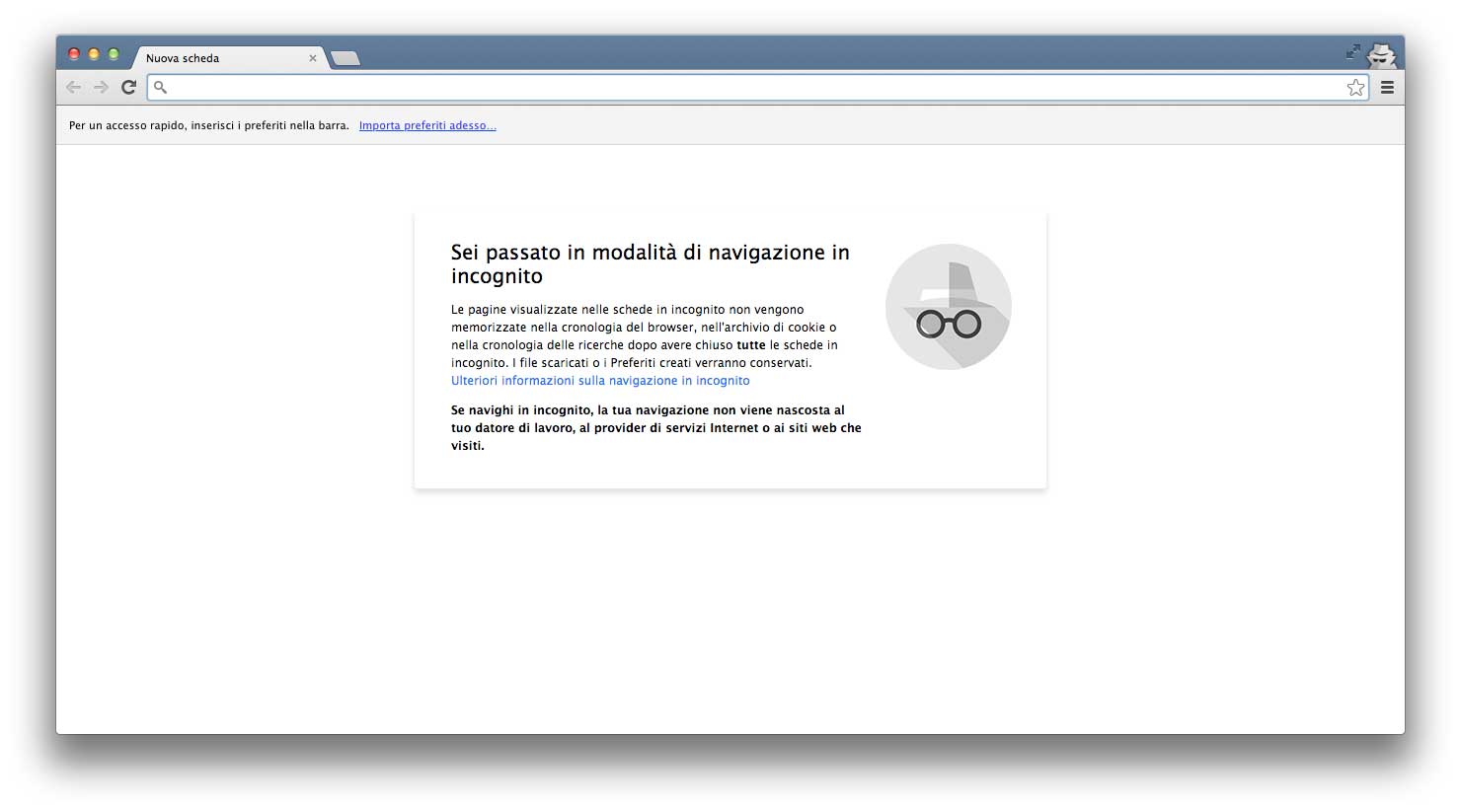
Task: Close the window with red button
Action: (x=74, y=54)
